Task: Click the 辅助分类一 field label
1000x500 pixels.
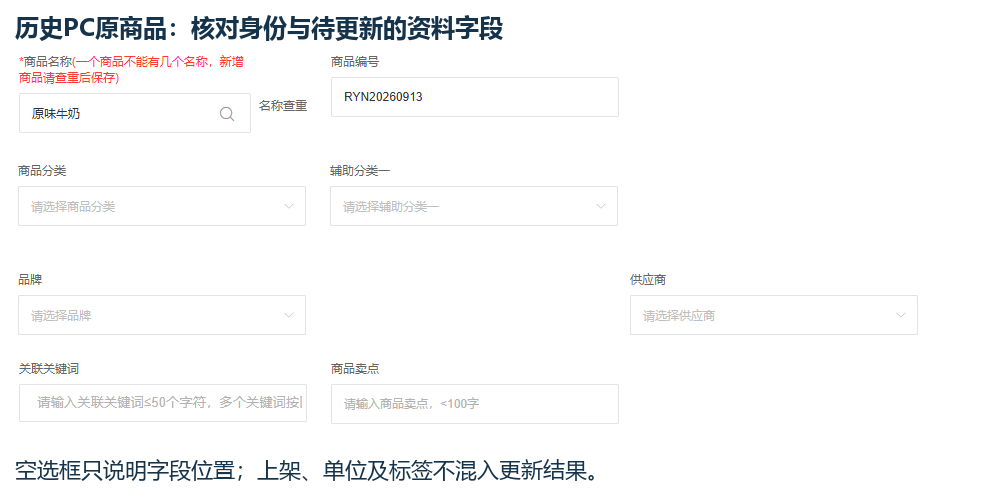Action: pos(355,171)
